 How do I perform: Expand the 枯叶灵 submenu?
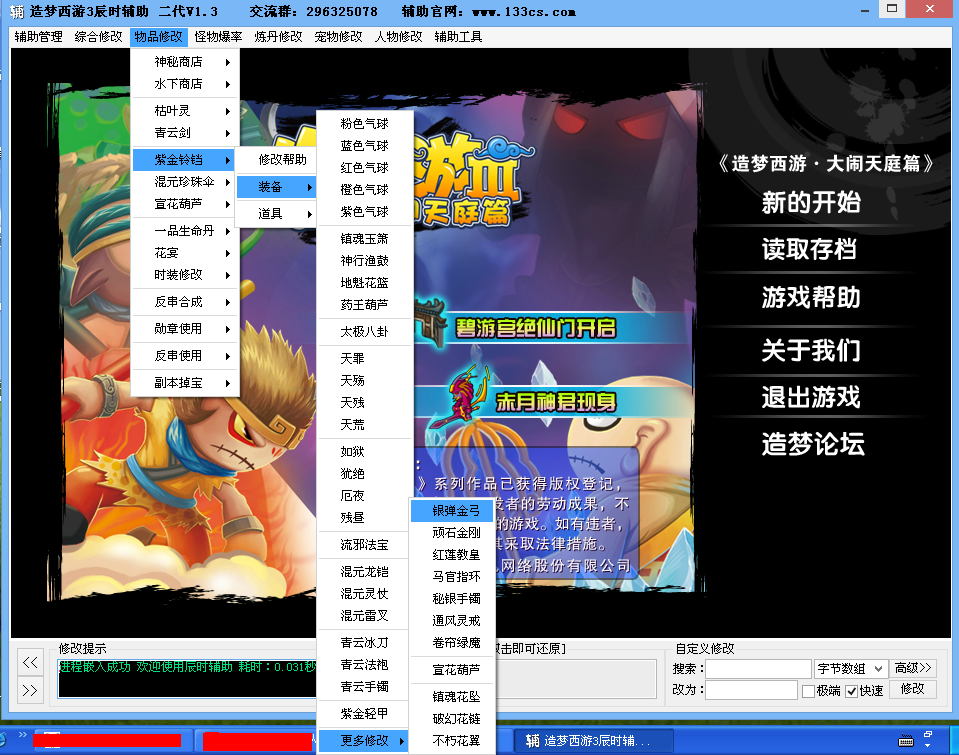point(185,111)
